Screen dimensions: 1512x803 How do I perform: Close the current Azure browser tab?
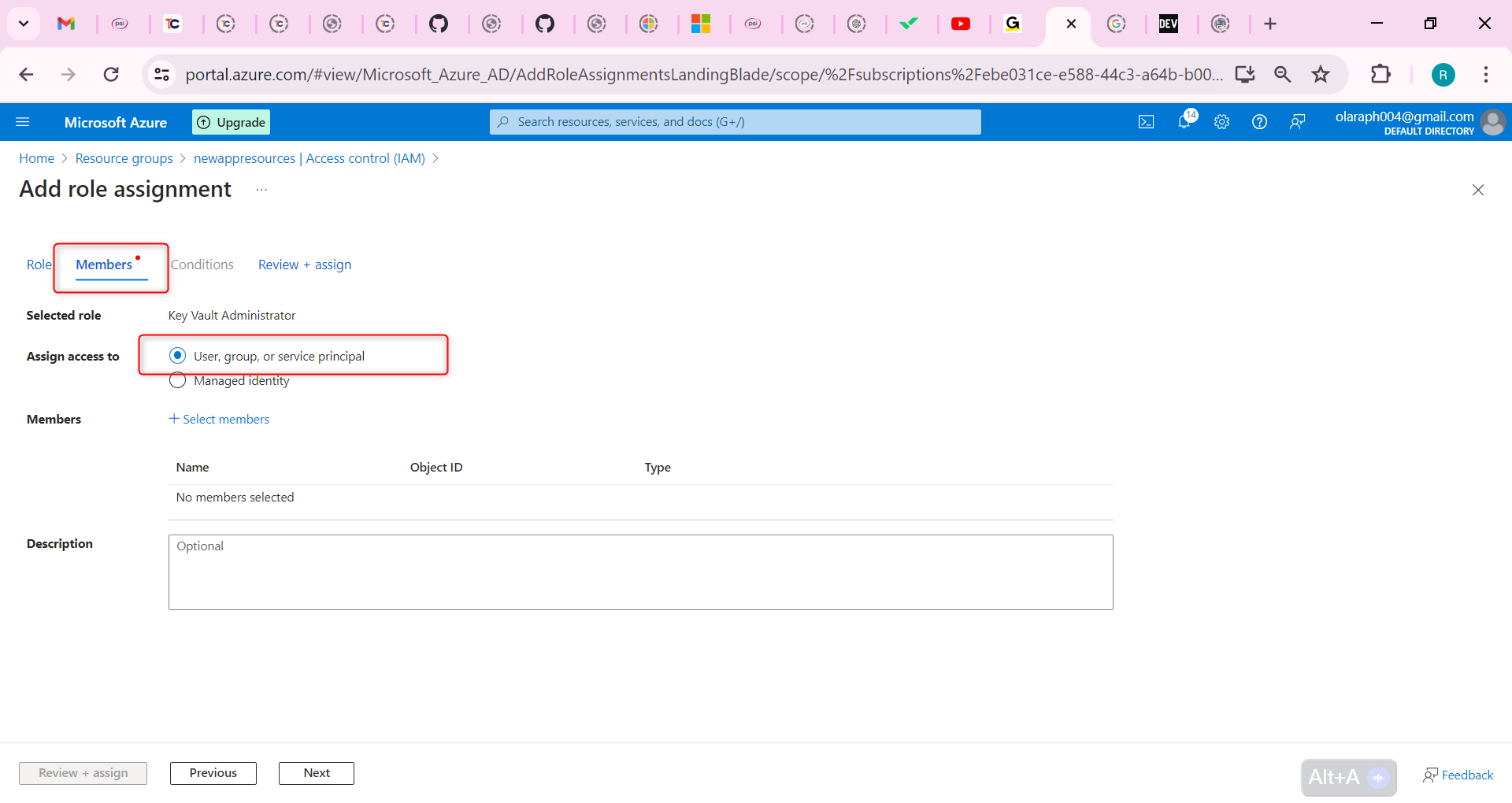1071,24
